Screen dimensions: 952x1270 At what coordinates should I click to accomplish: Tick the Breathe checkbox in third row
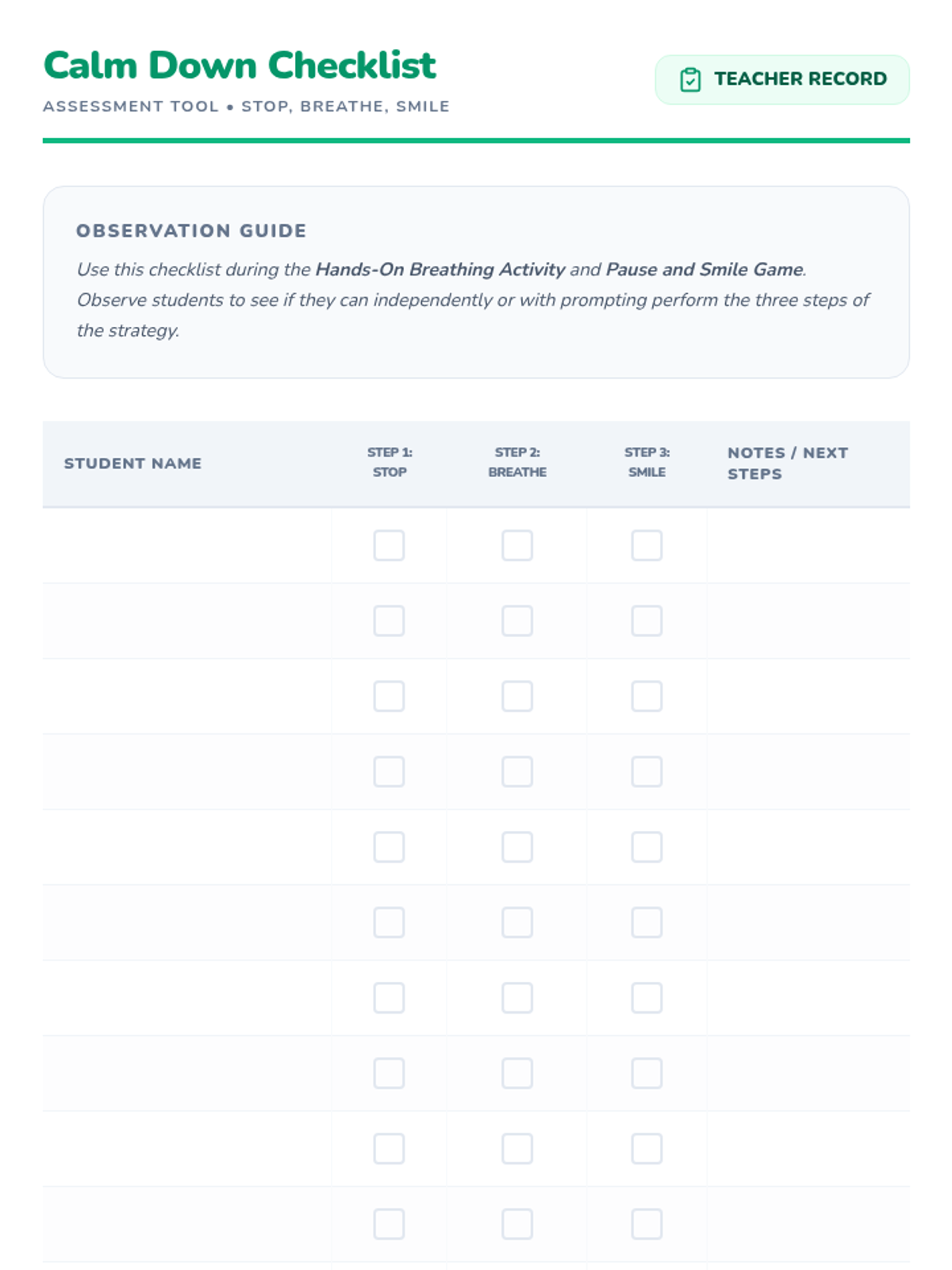pos(517,696)
